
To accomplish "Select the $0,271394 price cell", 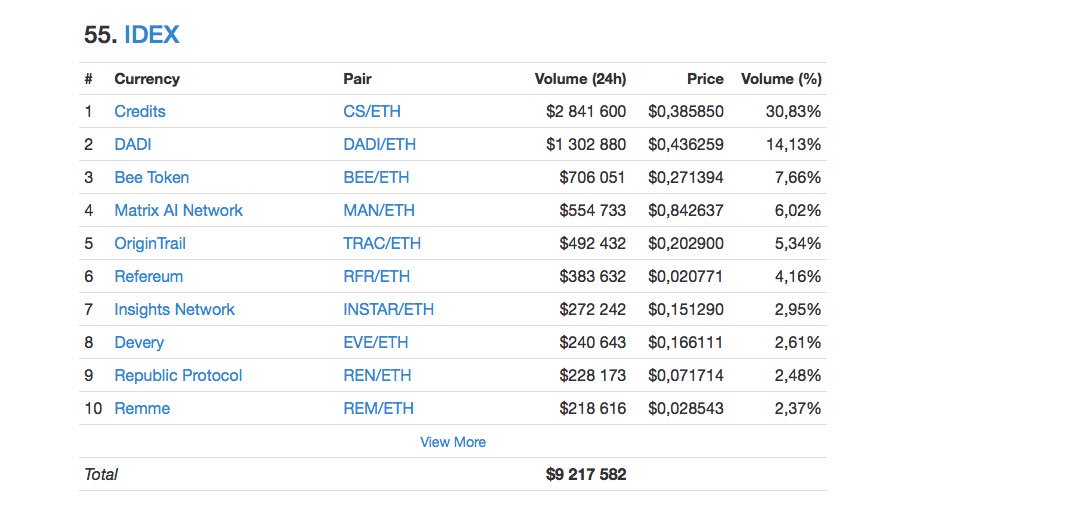I will pos(686,178).
